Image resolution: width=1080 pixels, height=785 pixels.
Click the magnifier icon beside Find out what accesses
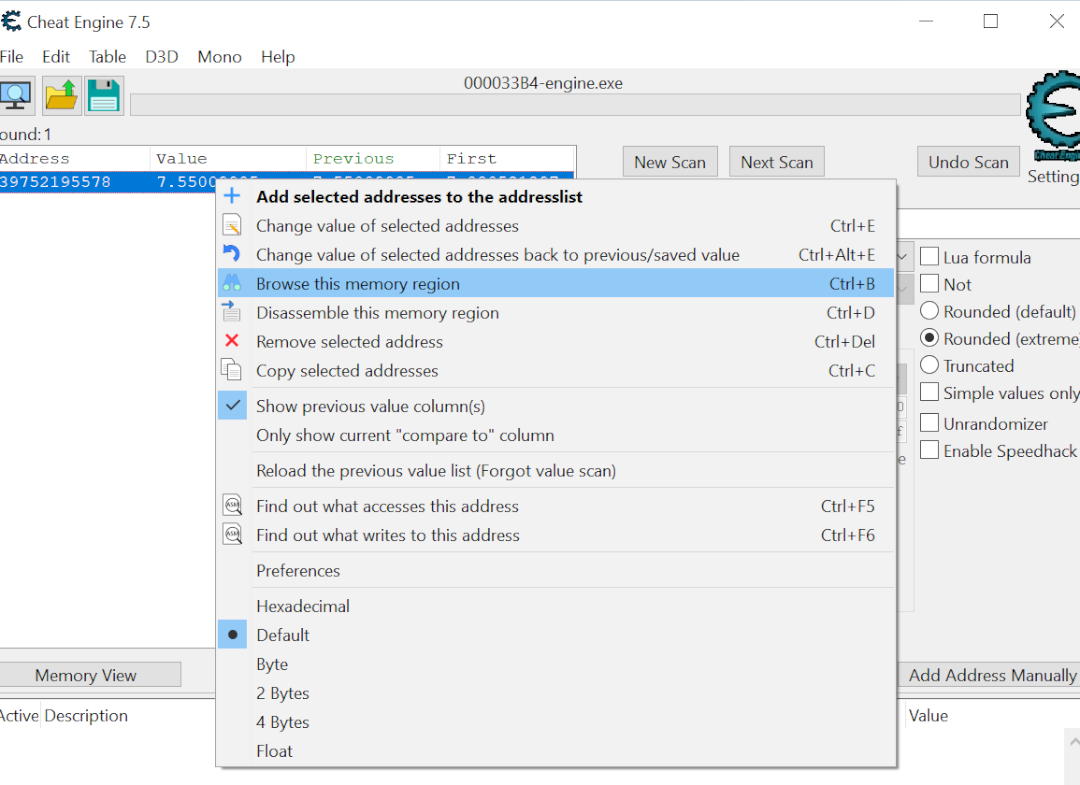pyautogui.click(x=233, y=505)
